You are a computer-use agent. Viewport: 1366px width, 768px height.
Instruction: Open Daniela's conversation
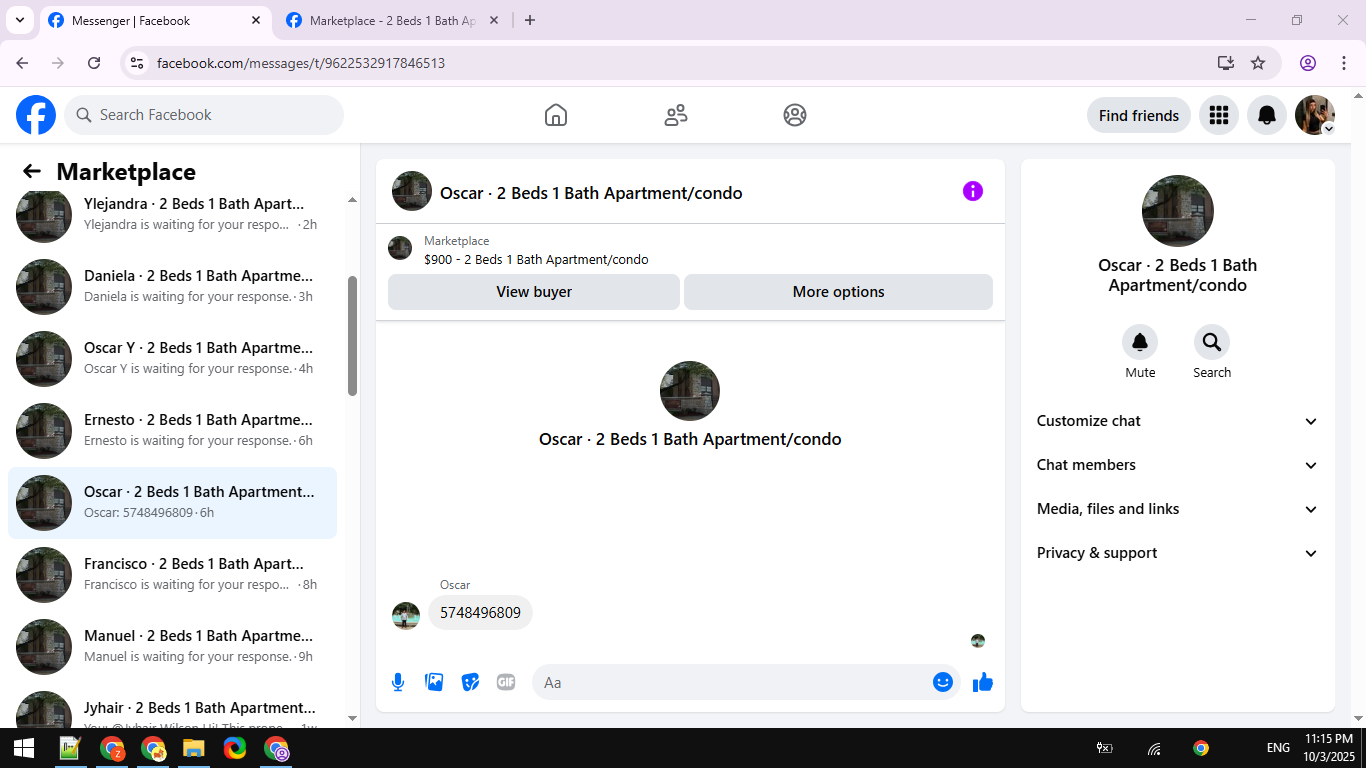pyautogui.click(x=172, y=286)
